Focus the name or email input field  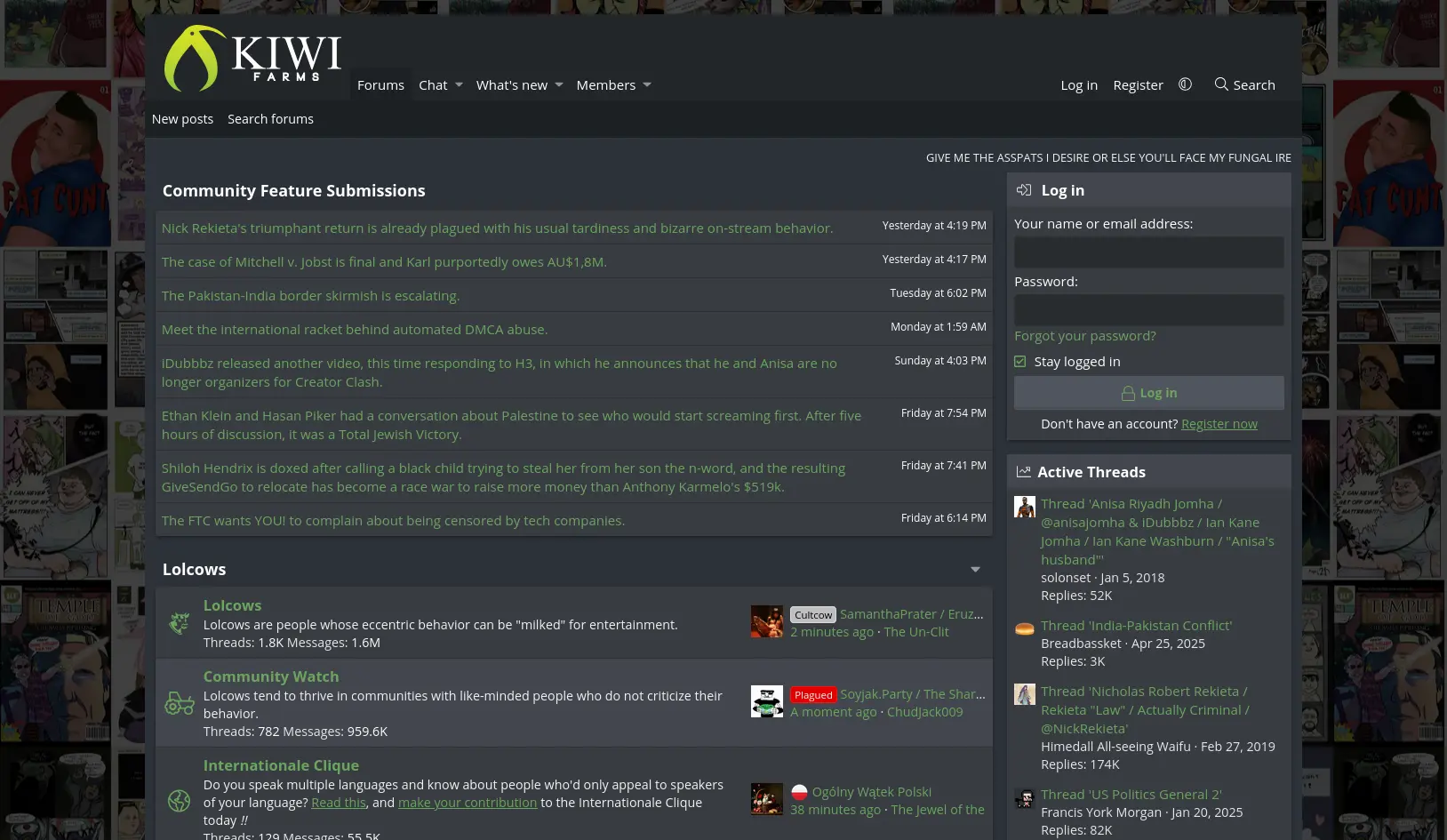pos(1148,252)
